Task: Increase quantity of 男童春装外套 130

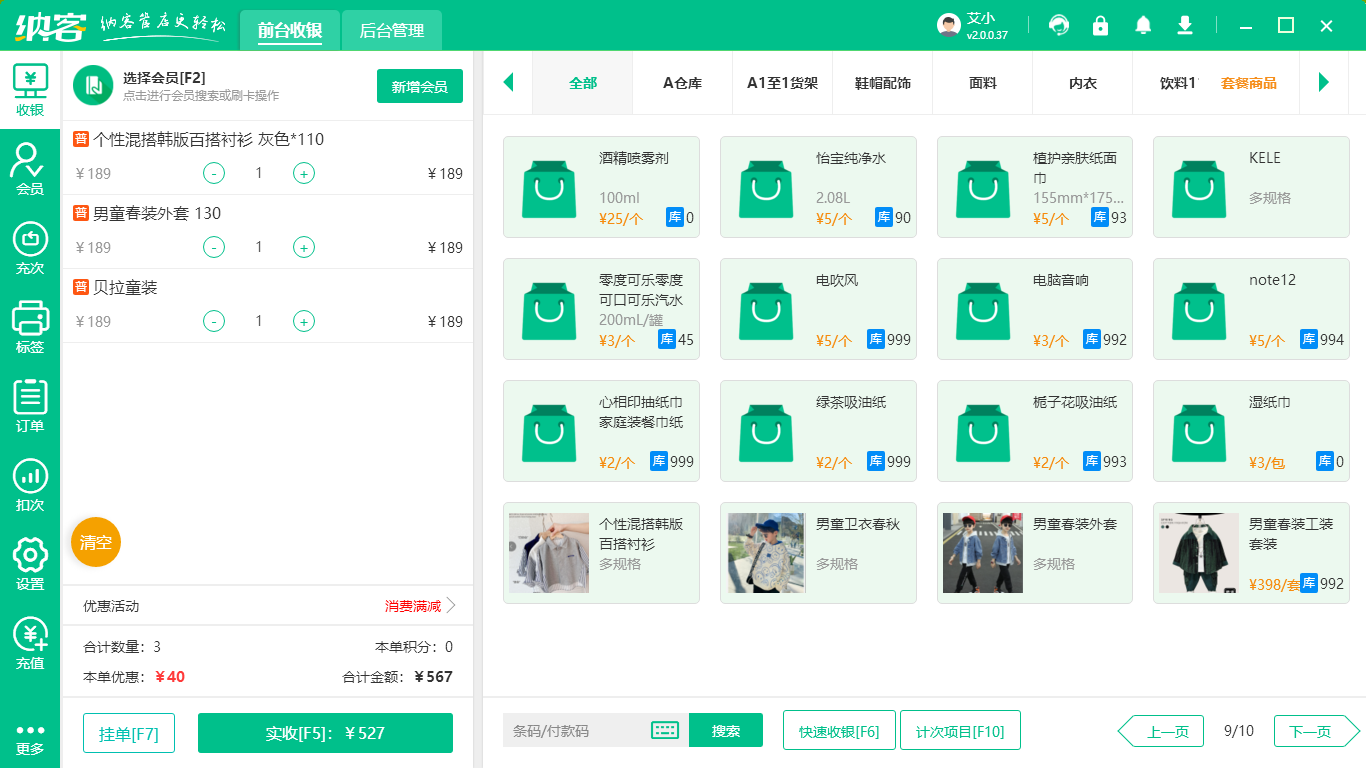Action: (304, 247)
